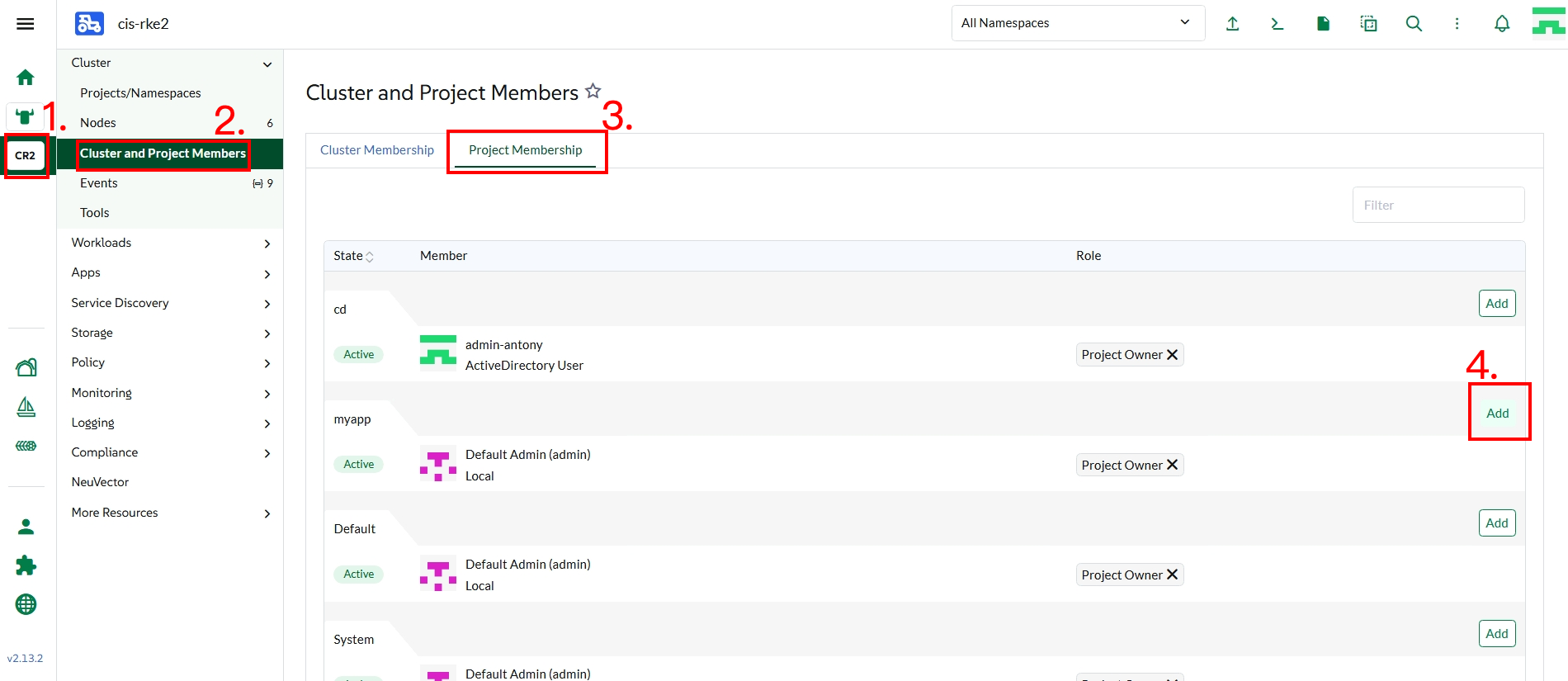Click the Active badge in cd project
Viewport: 1568px width, 681px height.
click(x=359, y=354)
